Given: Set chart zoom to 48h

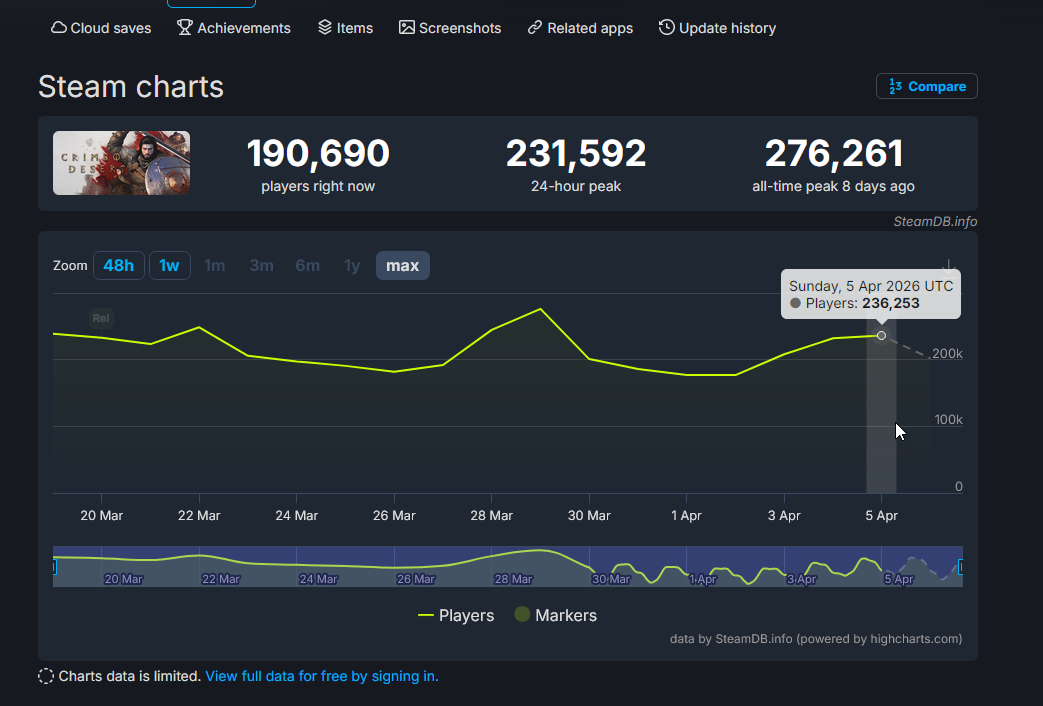Looking at the screenshot, I should pos(118,265).
